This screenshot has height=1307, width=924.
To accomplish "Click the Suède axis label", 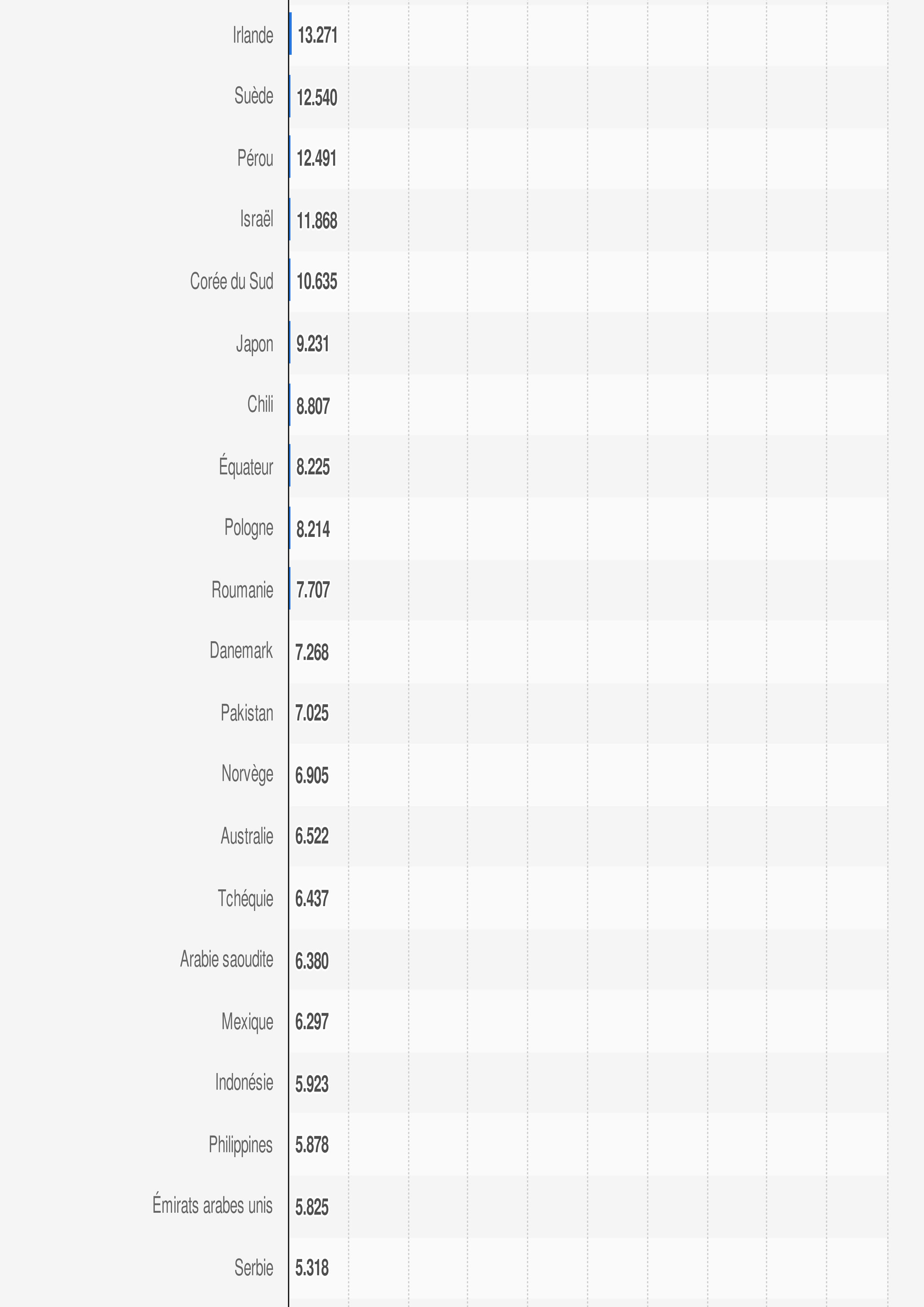I will 253,96.
